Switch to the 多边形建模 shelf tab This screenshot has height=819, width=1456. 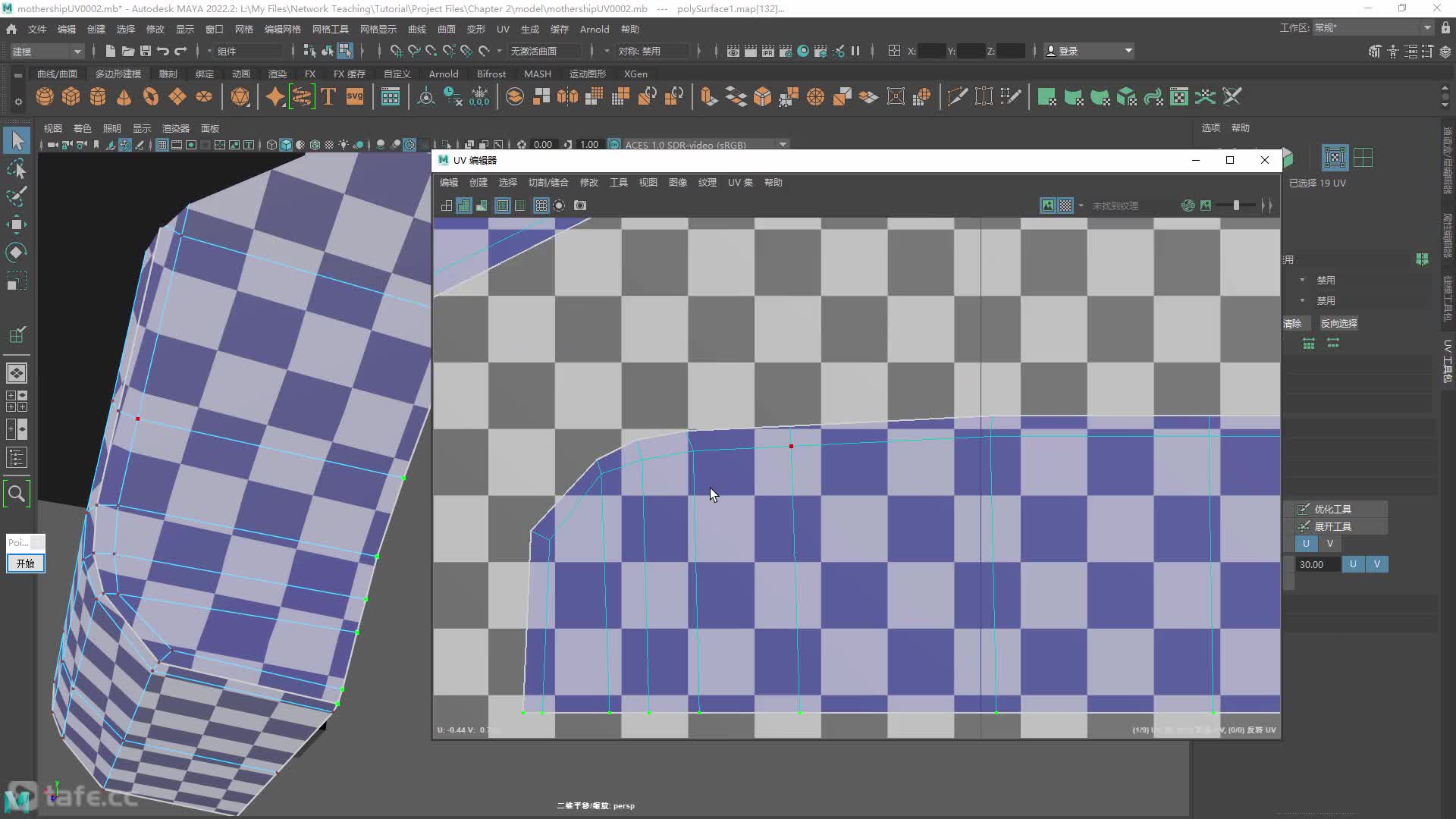pos(118,74)
